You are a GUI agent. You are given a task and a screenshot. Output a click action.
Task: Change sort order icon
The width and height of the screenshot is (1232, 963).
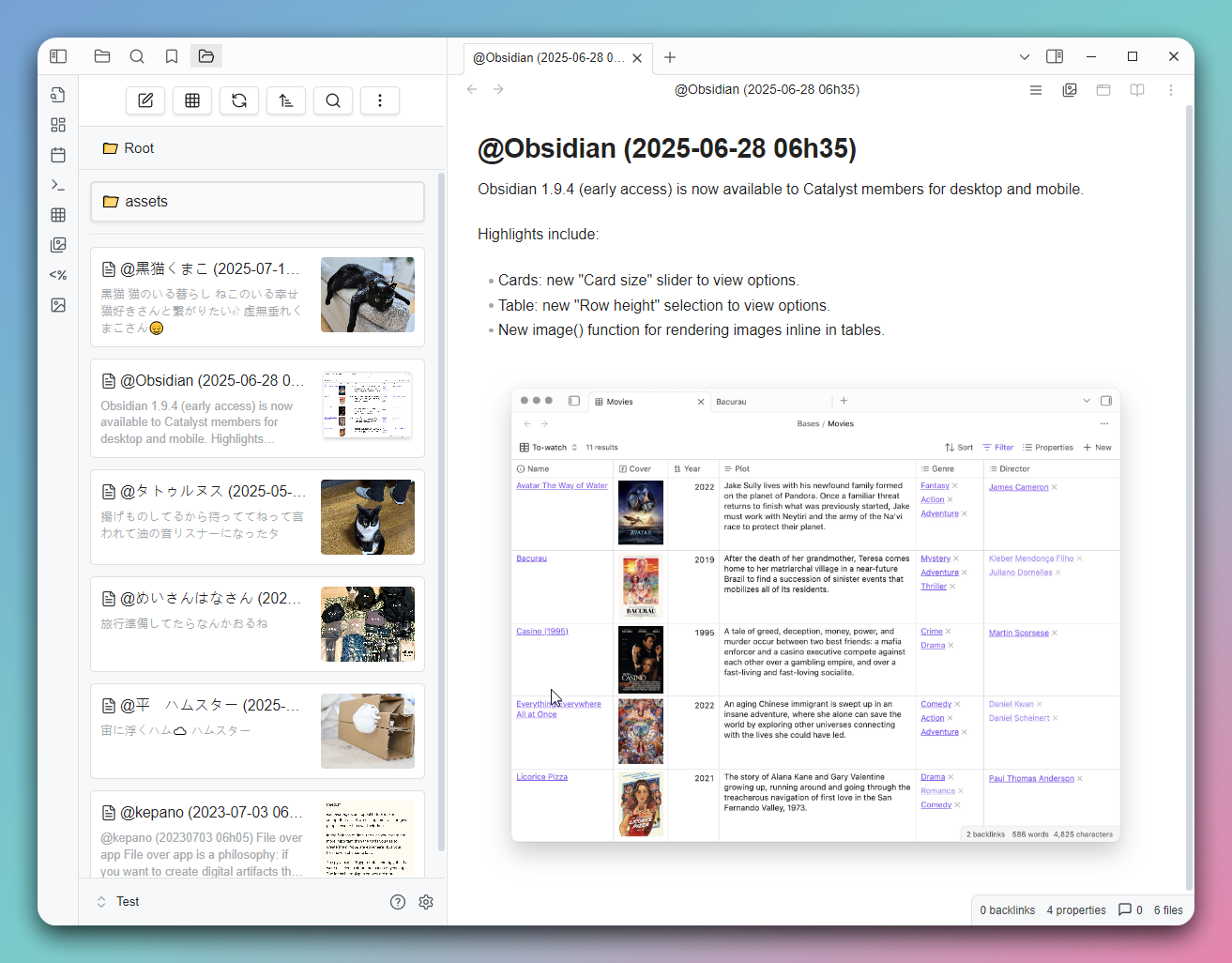(x=286, y=100)
